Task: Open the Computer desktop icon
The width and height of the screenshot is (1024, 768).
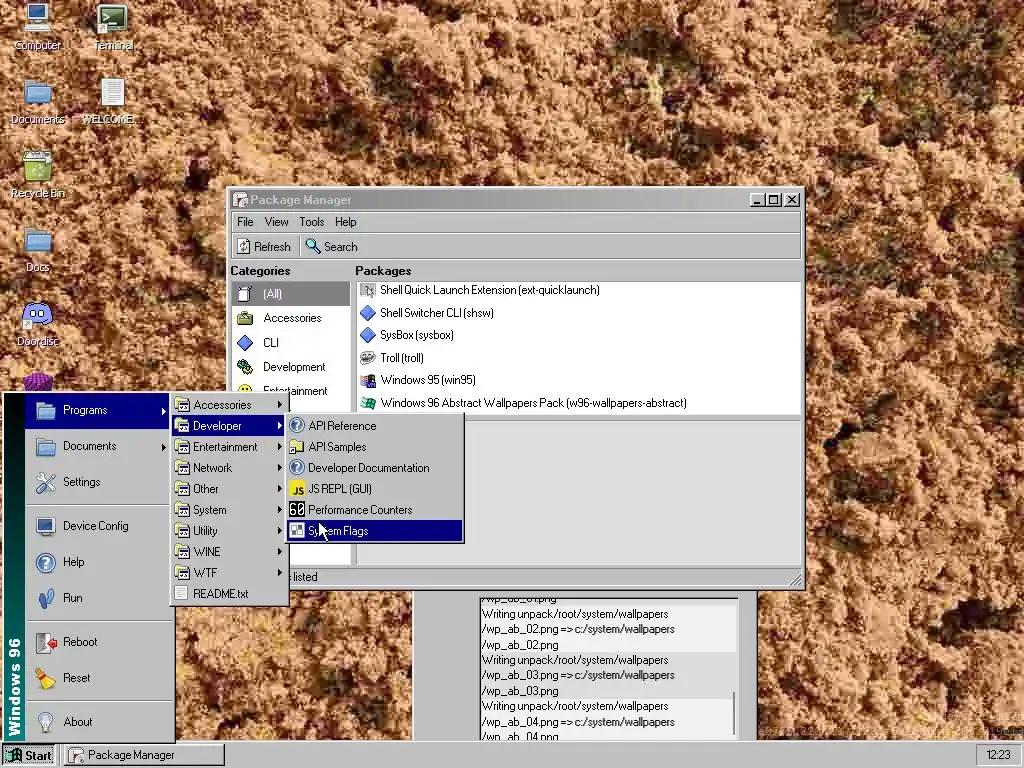Action: point(37,26)
